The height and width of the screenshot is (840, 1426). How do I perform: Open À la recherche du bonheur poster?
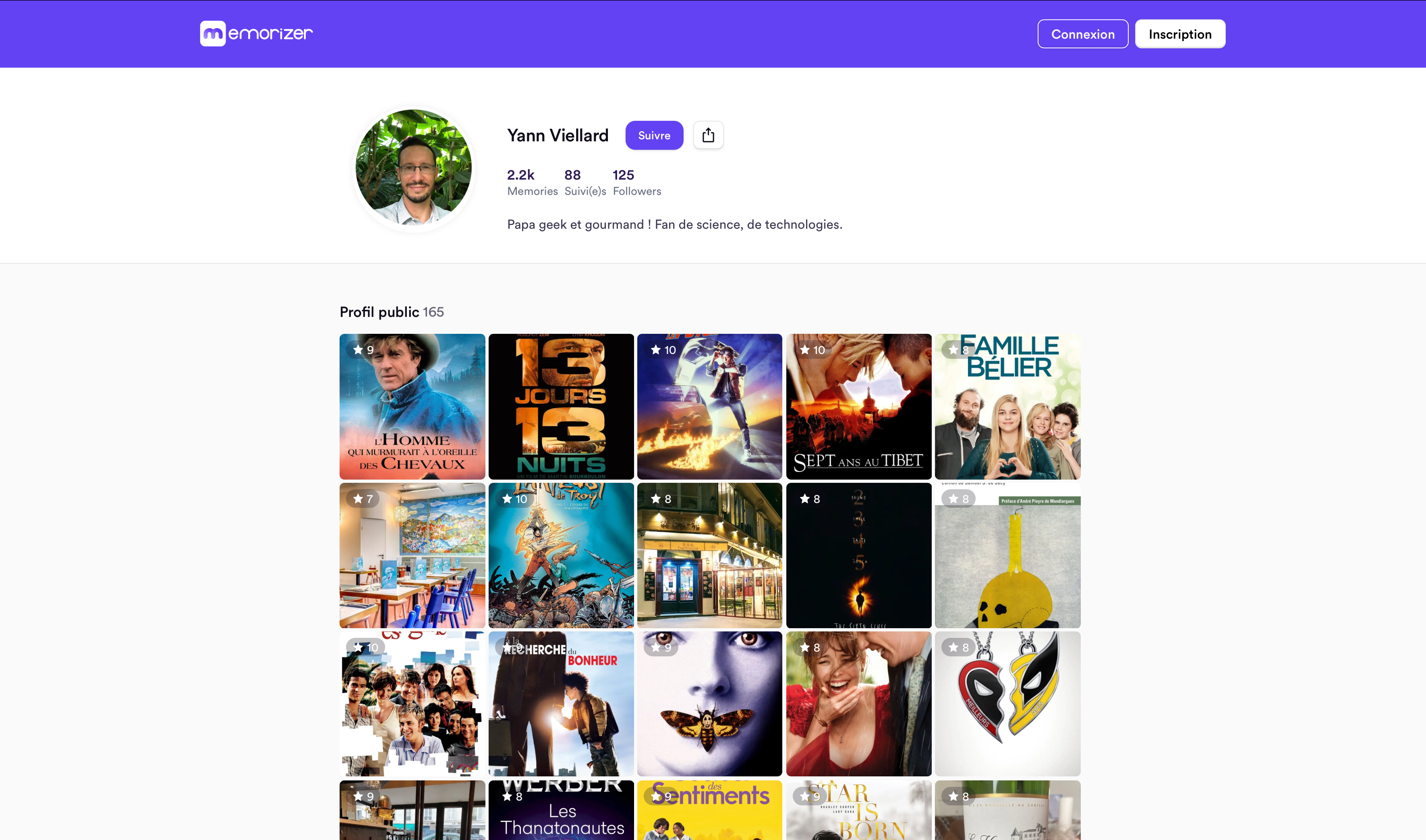pyautogui.click(x=561, y=704)
